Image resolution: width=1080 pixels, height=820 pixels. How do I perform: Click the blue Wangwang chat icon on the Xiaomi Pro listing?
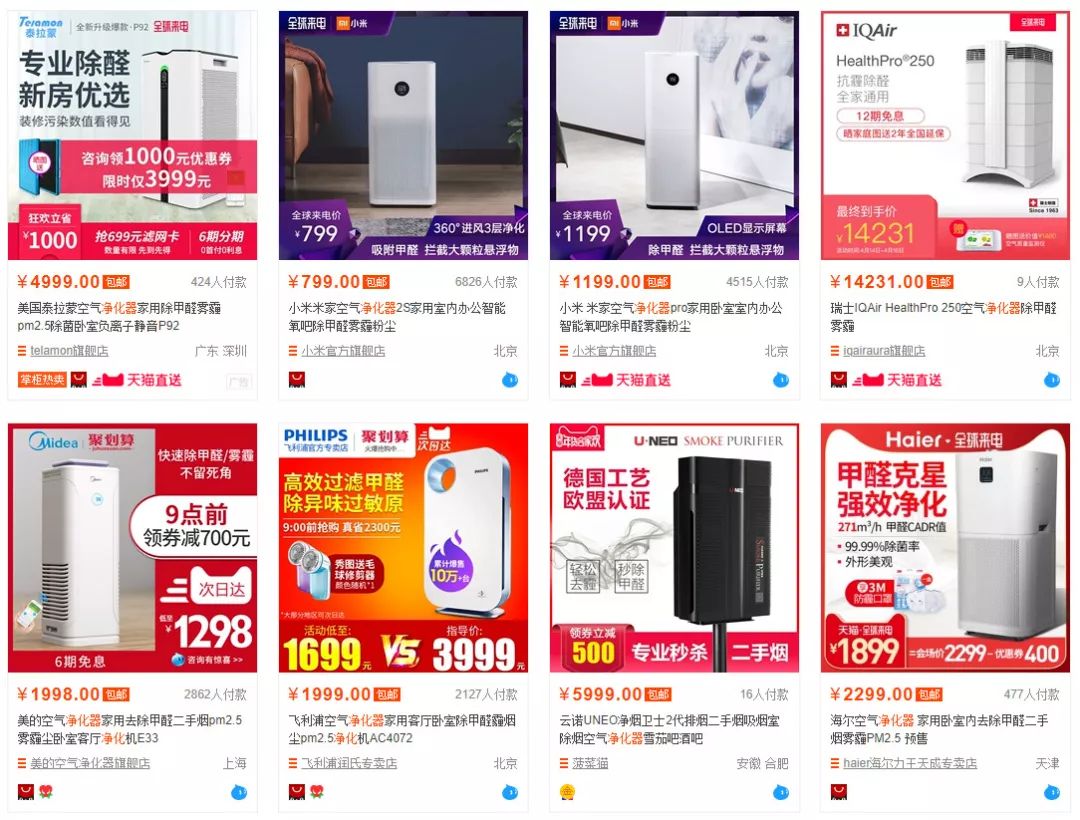(x=780, y=379)
